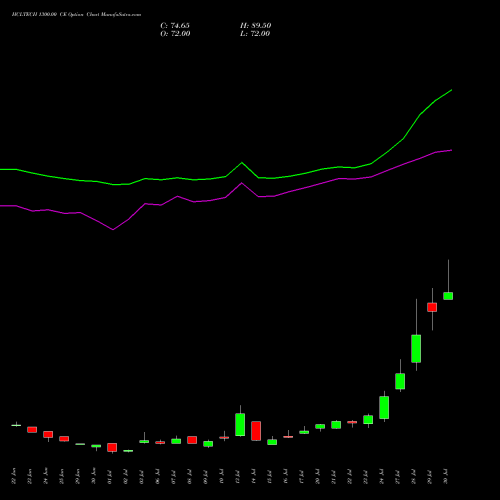Select the first candle on 22 Jun
The width and height of the screenshot is (500, 500).
pos(16,425)
